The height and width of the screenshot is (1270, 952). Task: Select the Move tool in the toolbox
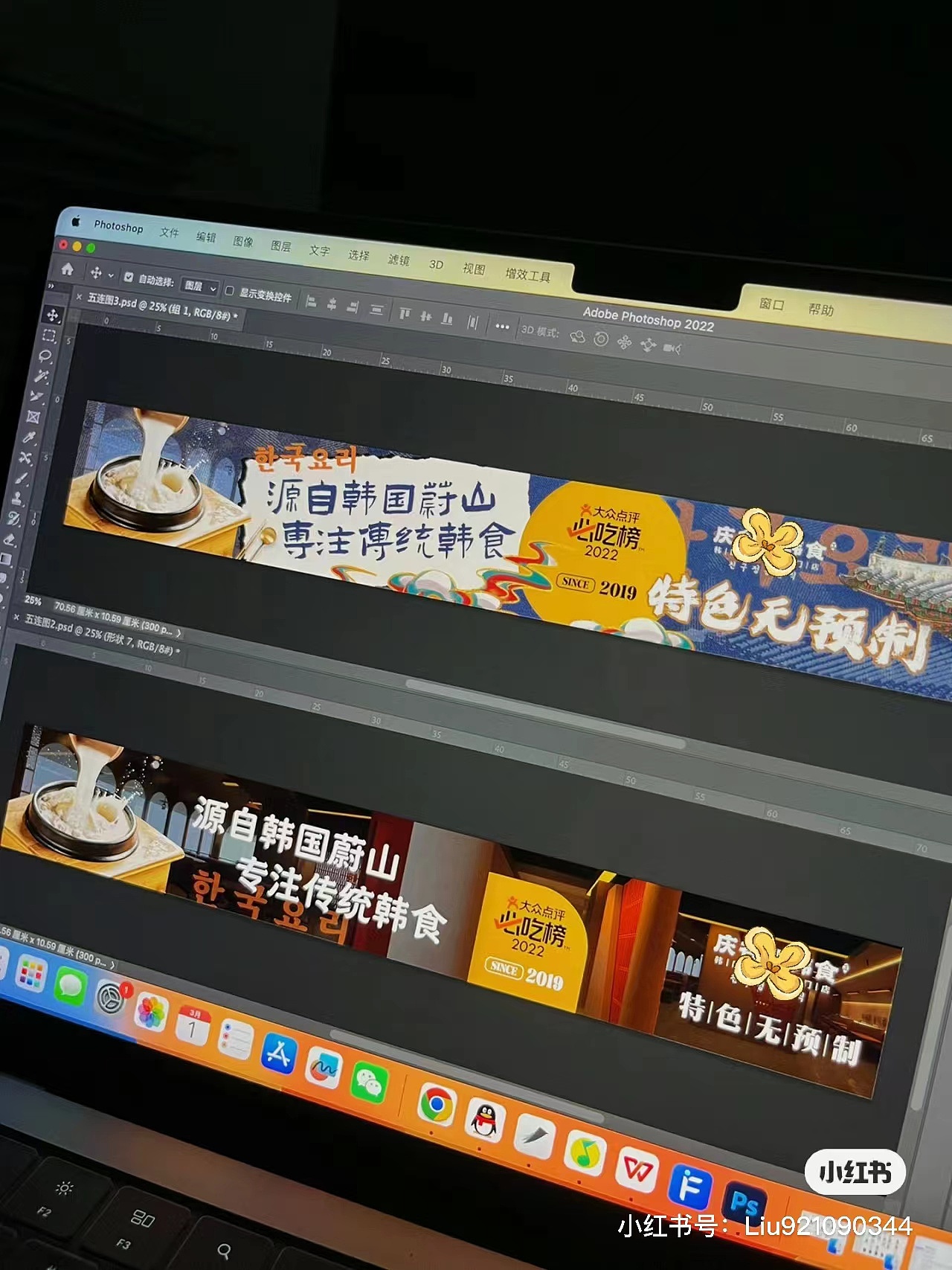pyautogui.click(x=51, y=315)
